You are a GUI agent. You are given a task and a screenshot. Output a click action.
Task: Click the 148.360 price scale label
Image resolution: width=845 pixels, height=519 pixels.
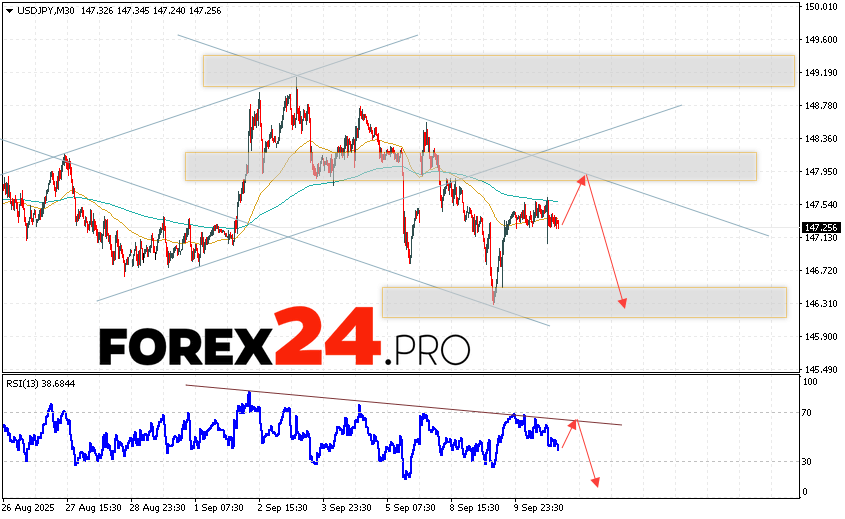[821, 139]
